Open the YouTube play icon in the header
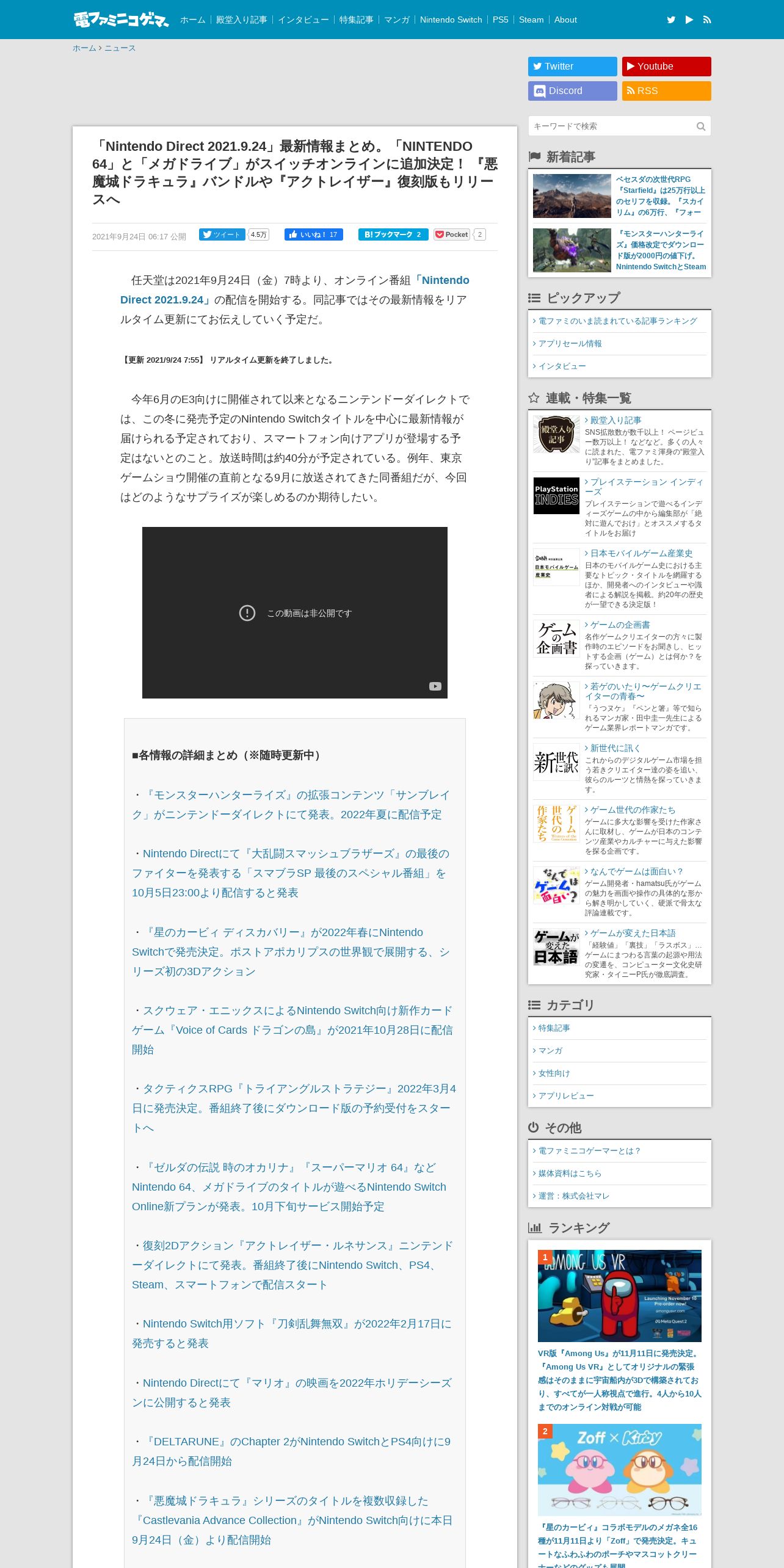Image resolution: width=784 pixels, height=1568 pixels. 689,20
